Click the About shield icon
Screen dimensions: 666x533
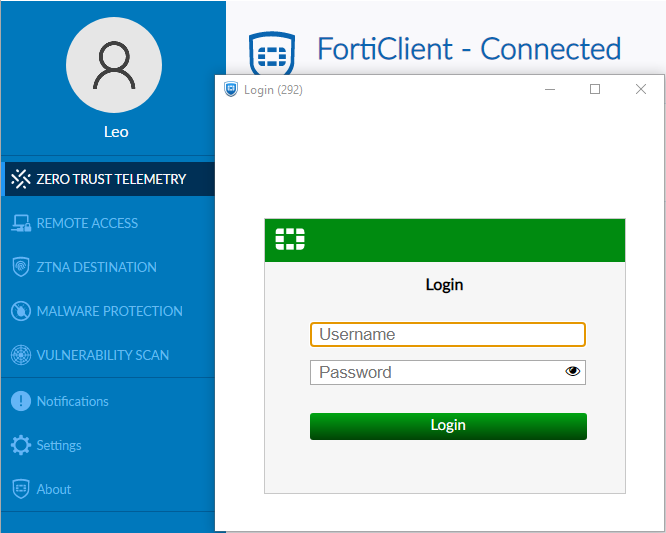pyautogui.click(x=20, y=489)
